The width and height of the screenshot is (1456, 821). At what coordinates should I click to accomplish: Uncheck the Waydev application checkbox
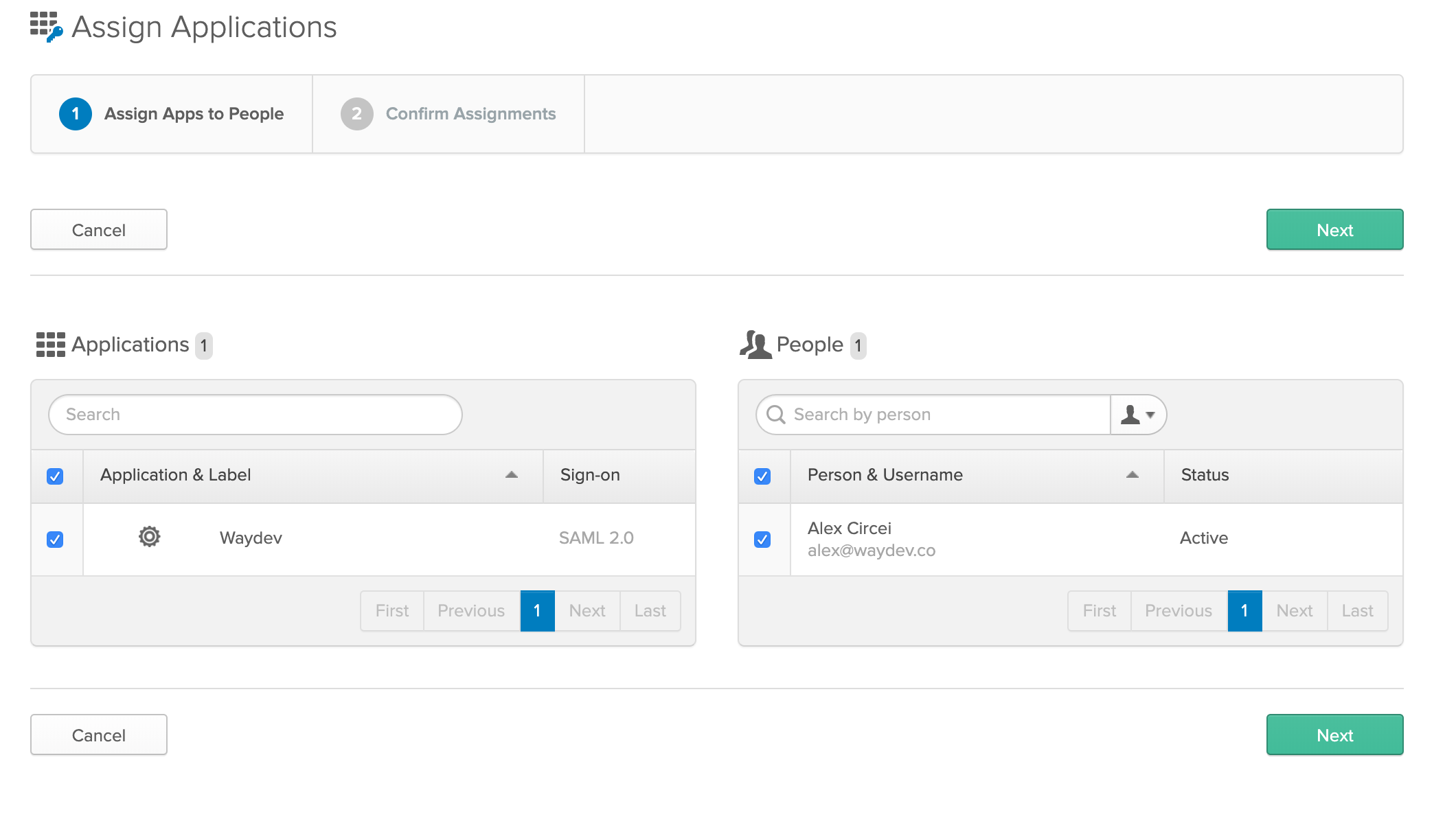tap(55, 540)
